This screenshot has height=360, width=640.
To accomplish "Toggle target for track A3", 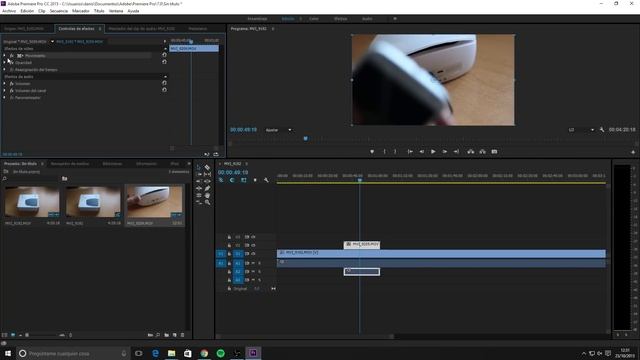I will click(238, 280).
